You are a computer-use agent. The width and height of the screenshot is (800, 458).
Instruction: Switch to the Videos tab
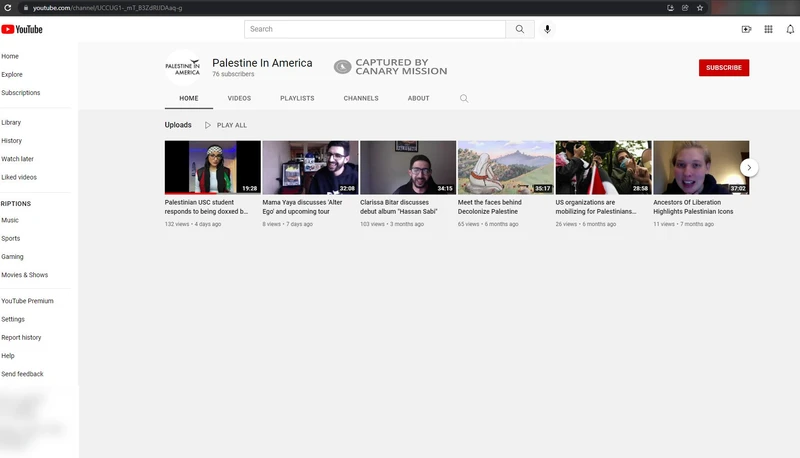(x=239, y=98)
